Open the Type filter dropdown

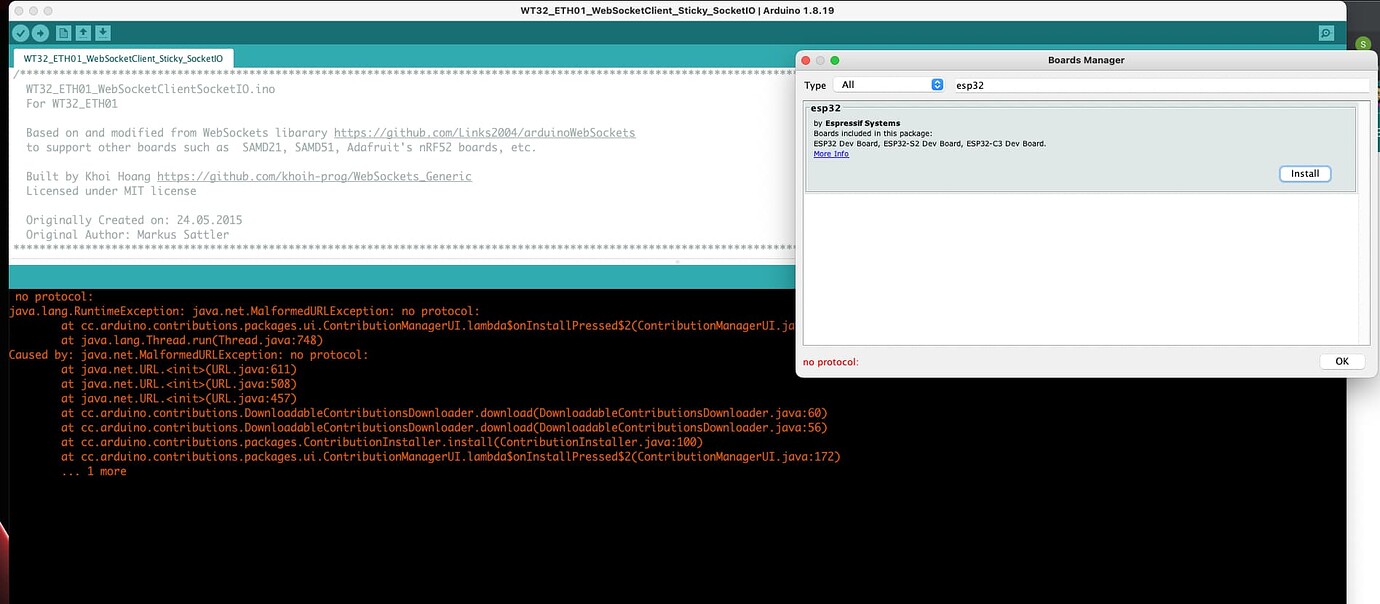[886, 85]
